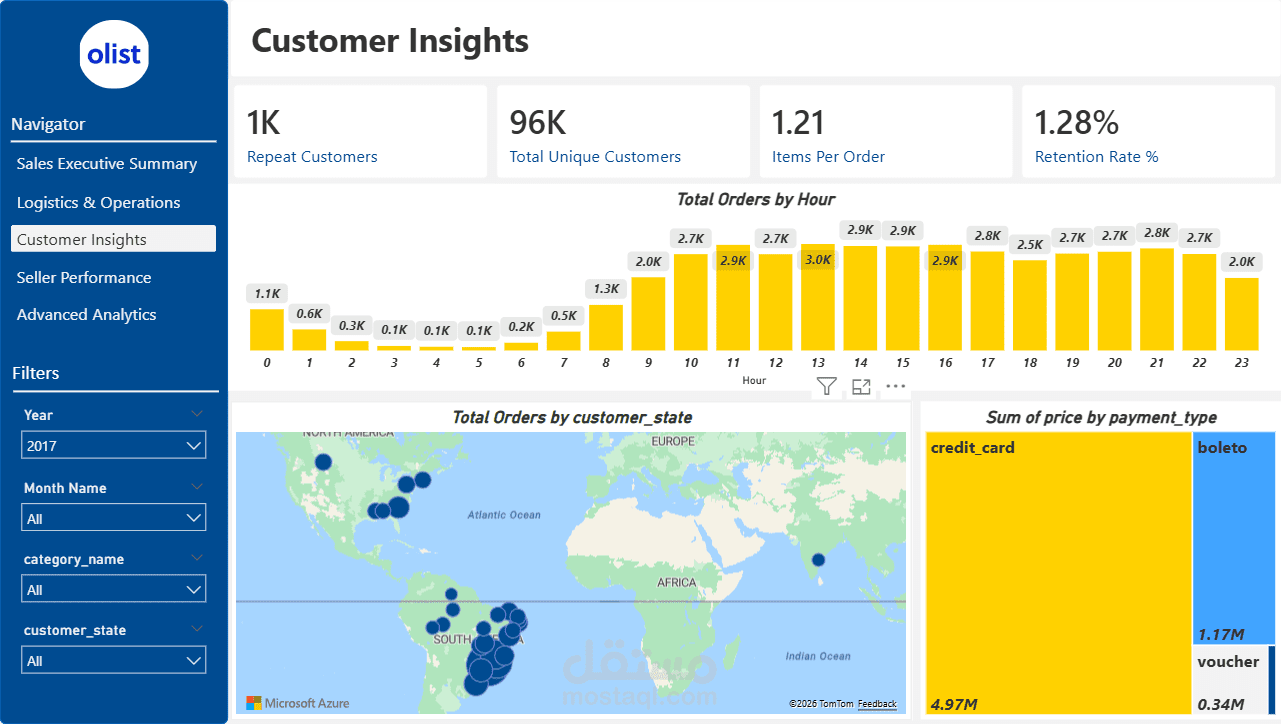Collapse the category_name filter section
The width and height of the screenshot is (1281, 724).
click(x=197, y=557)
